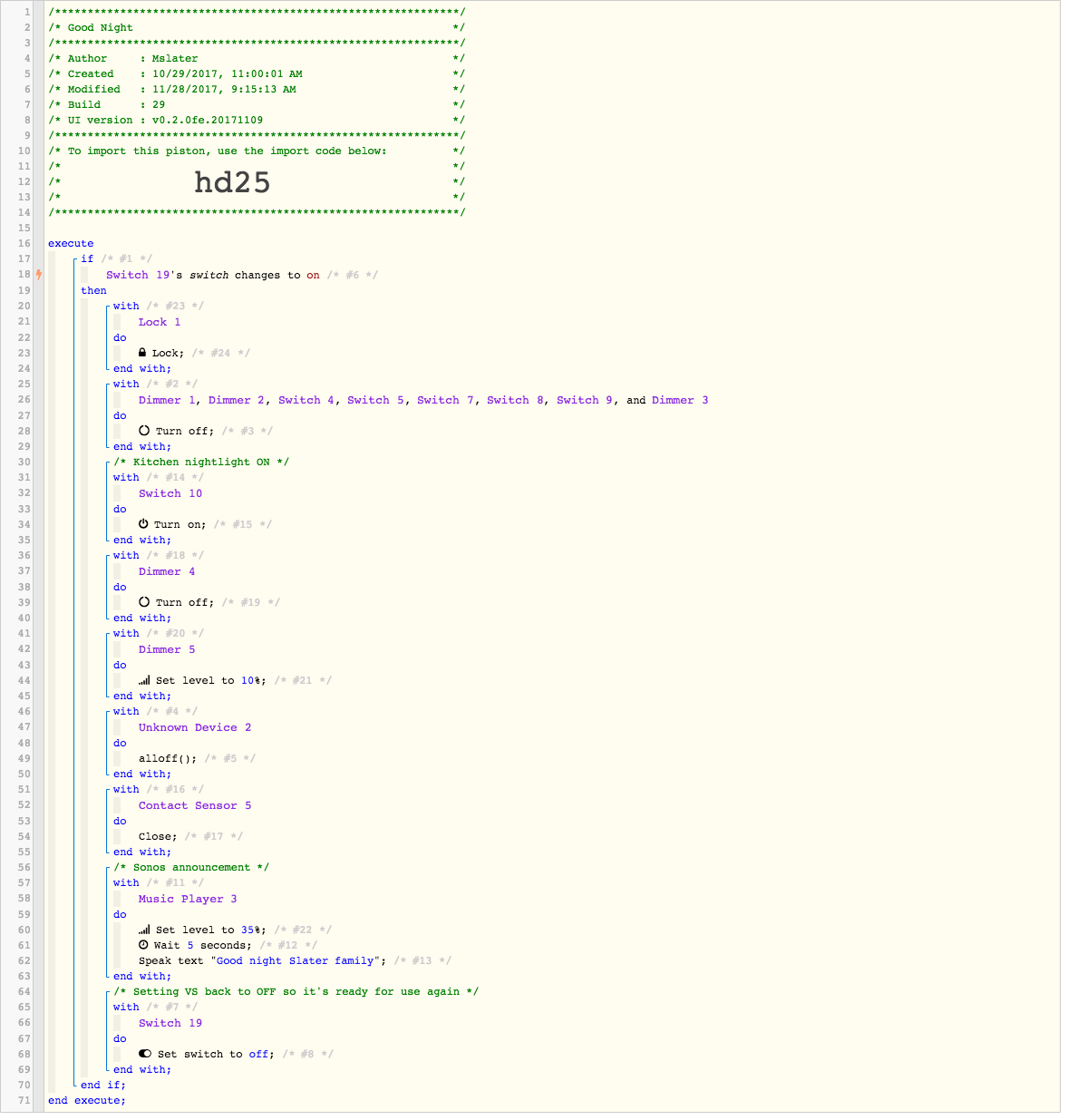Select device Switch 9
The height and width of the screenshot is (1120, 1068).
pyautogui.click(x=585, y=400)
